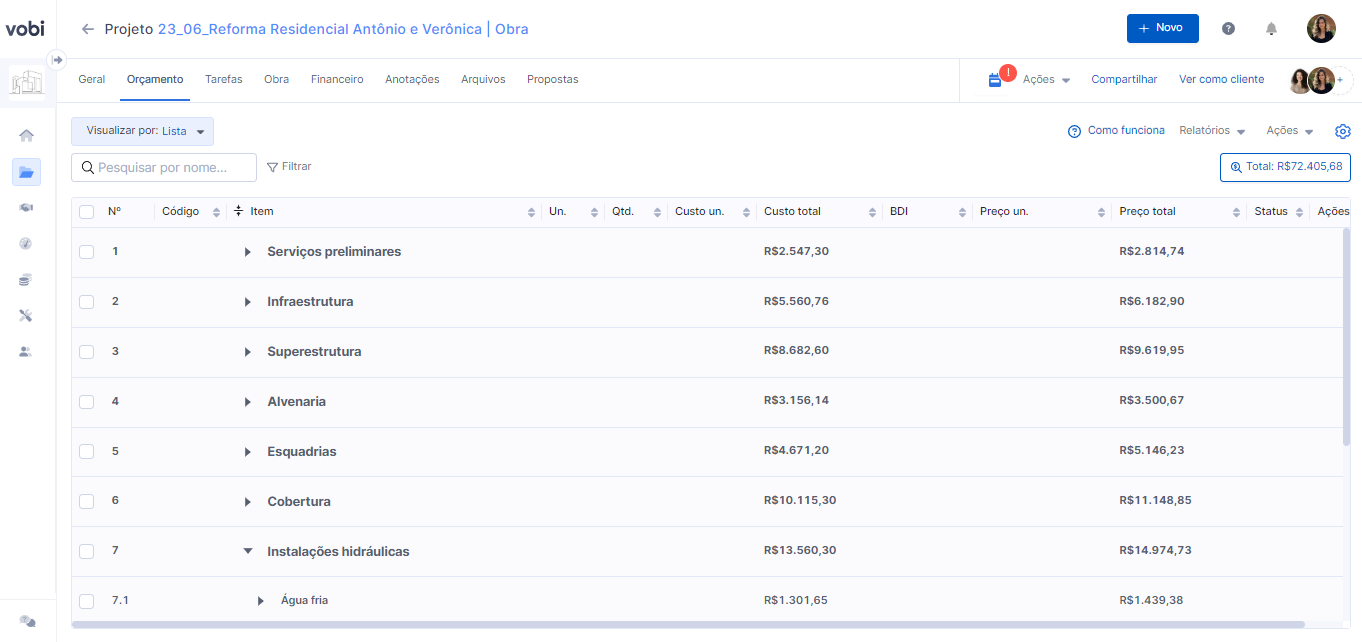
Task: Expand the Cobertura group
Action: 248,502
